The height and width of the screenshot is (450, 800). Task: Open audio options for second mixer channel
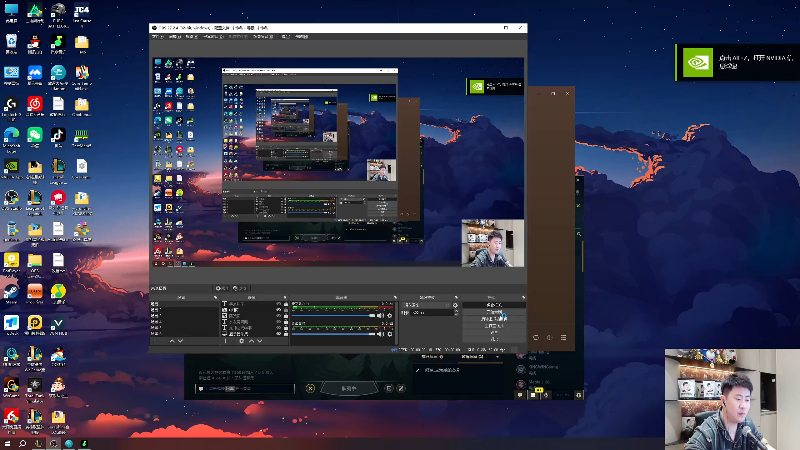(x=390, y=334)
